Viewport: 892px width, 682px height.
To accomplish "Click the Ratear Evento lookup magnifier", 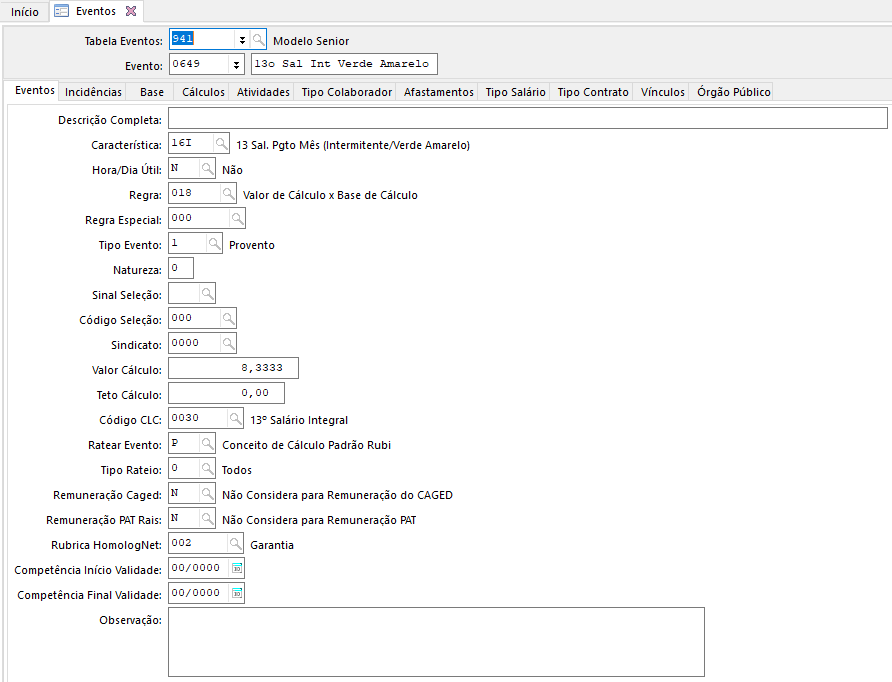I will pos(208,444).
